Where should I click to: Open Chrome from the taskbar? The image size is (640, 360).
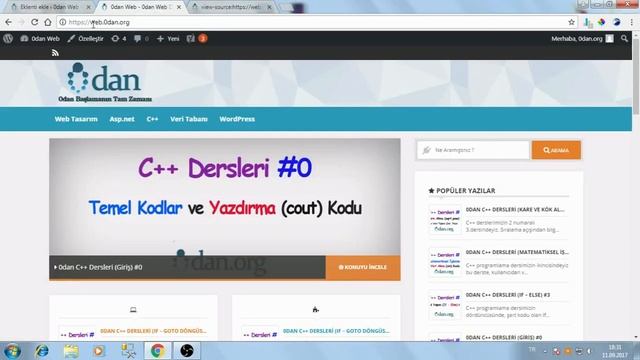(x=158, y=351)
